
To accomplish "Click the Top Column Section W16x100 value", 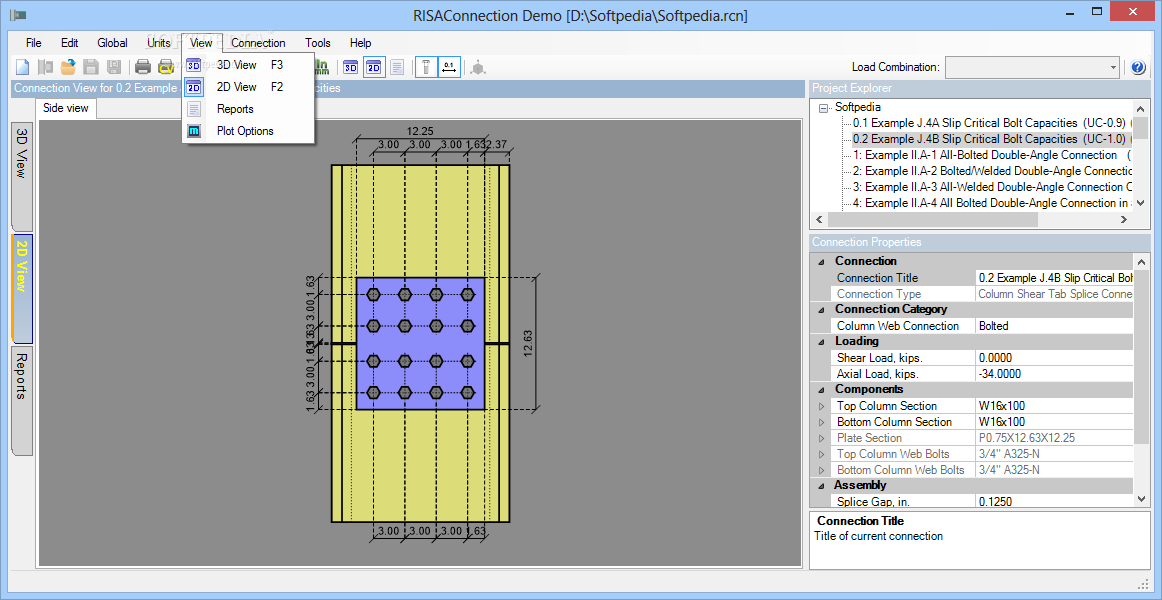I will click(1055, 406).
